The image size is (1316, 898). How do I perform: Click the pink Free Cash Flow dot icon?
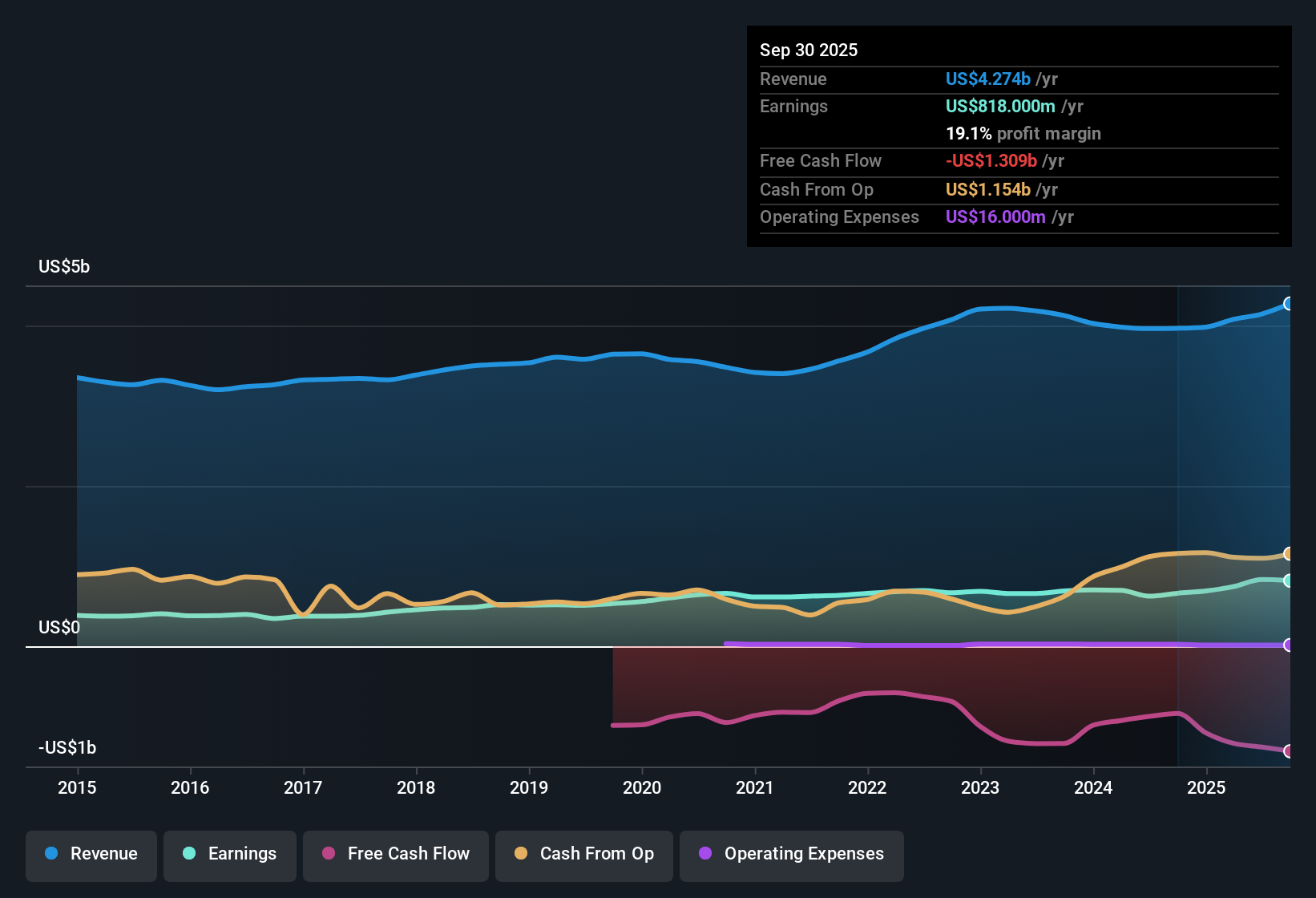(x=328, y=854)
